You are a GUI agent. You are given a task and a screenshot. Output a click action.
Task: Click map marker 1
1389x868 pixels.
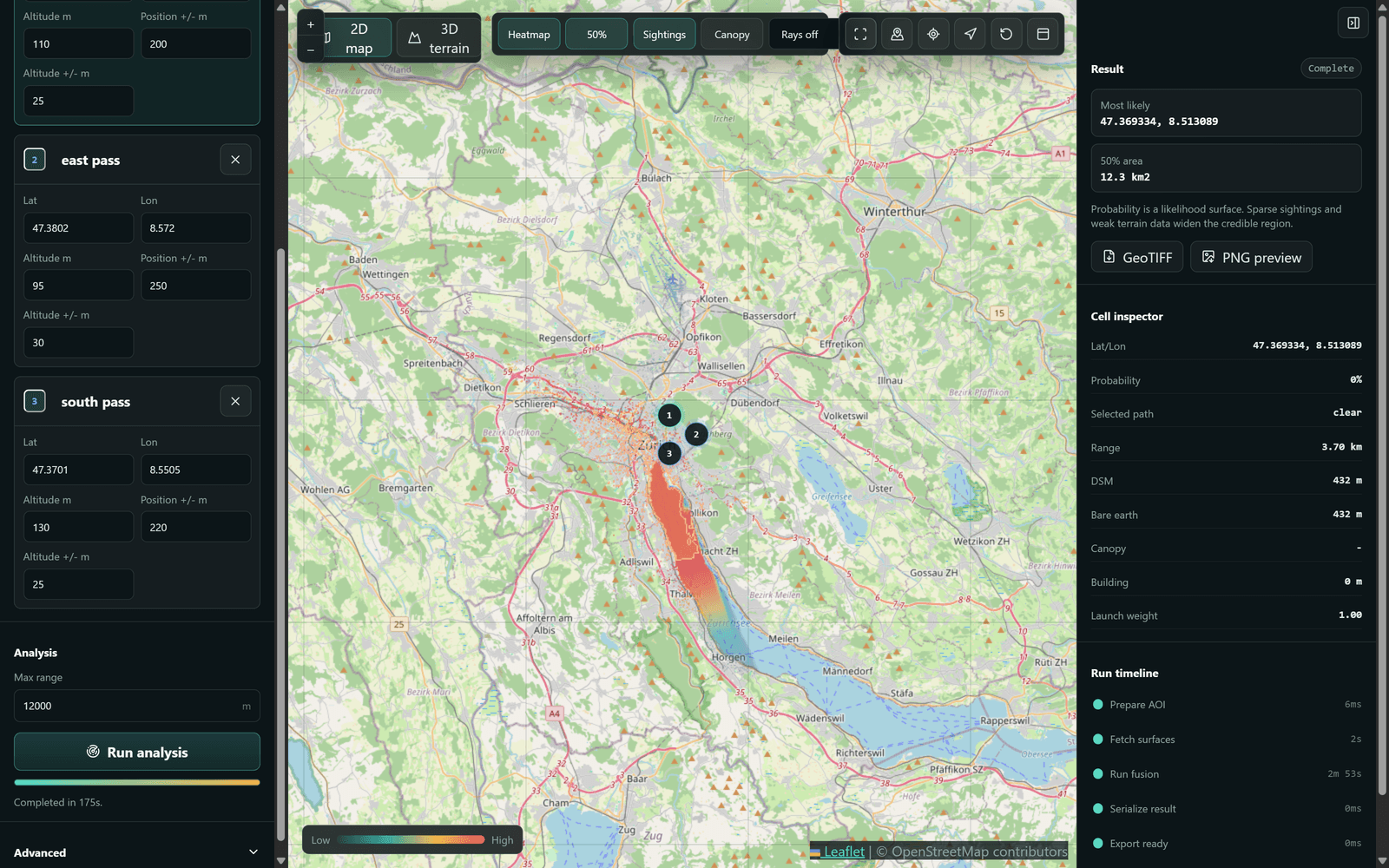coord(669,415)
